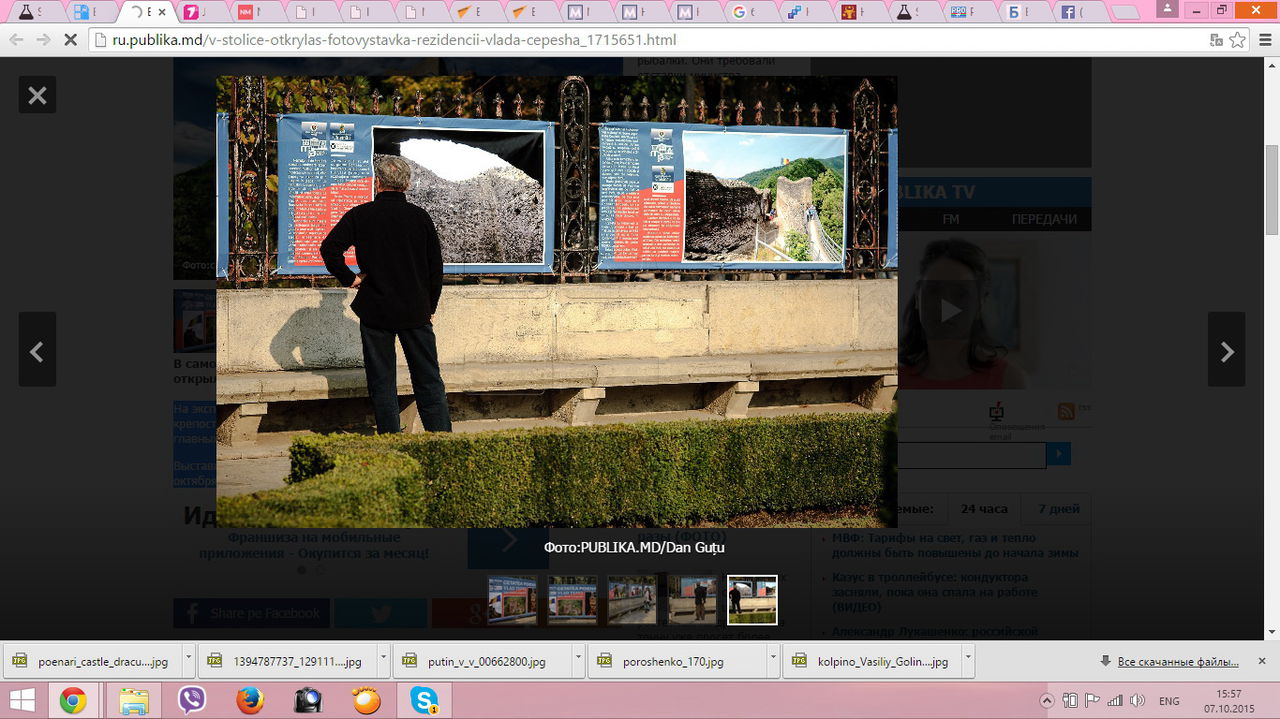This screenshot has height=719, width=1280.
Task: Expand the dropdown arrow for poroshenko_170.jpg
Action: pyautogui.click(x=773, y=661)
